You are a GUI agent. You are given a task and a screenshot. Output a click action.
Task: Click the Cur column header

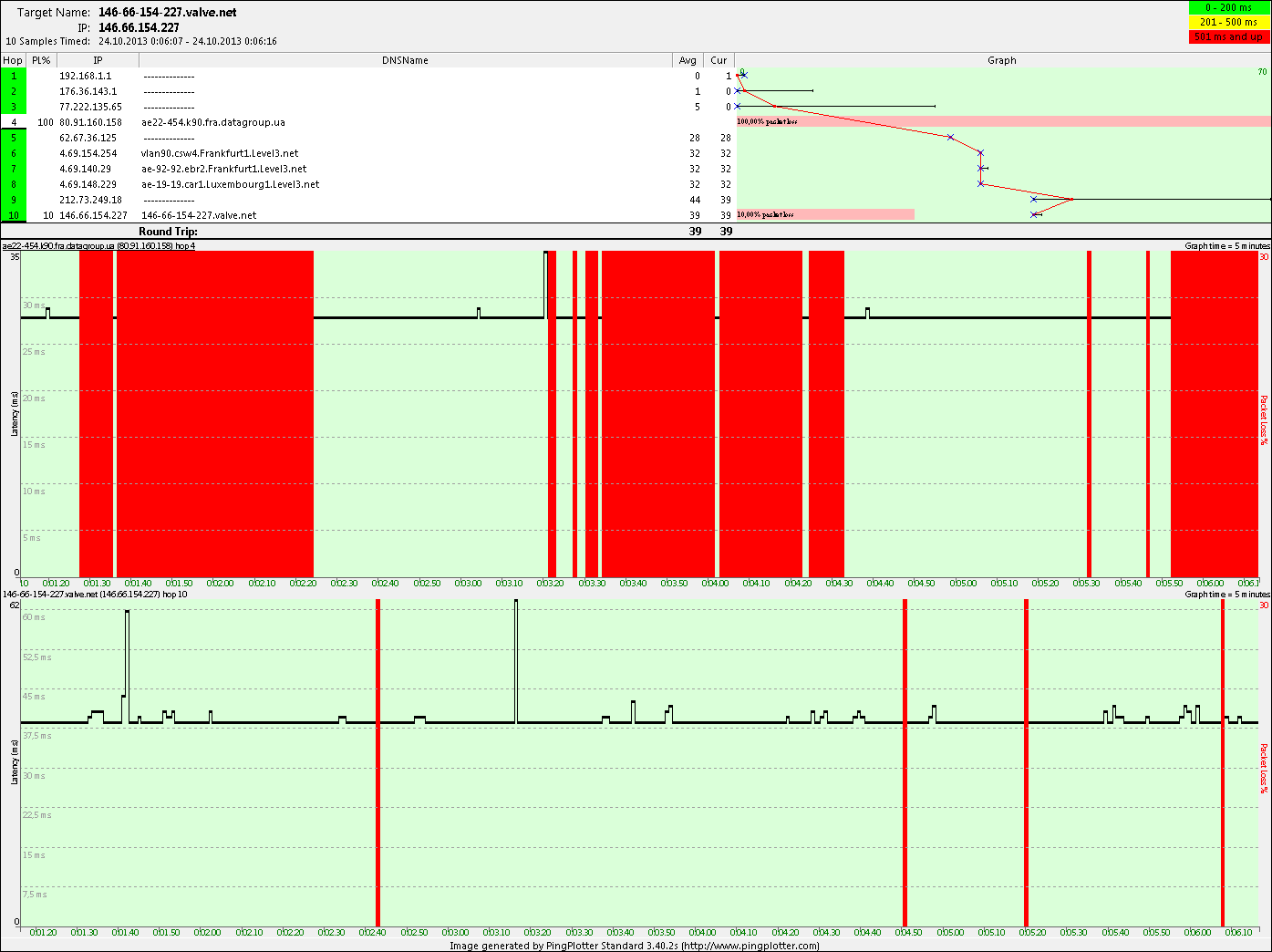[x=719, y=60]
